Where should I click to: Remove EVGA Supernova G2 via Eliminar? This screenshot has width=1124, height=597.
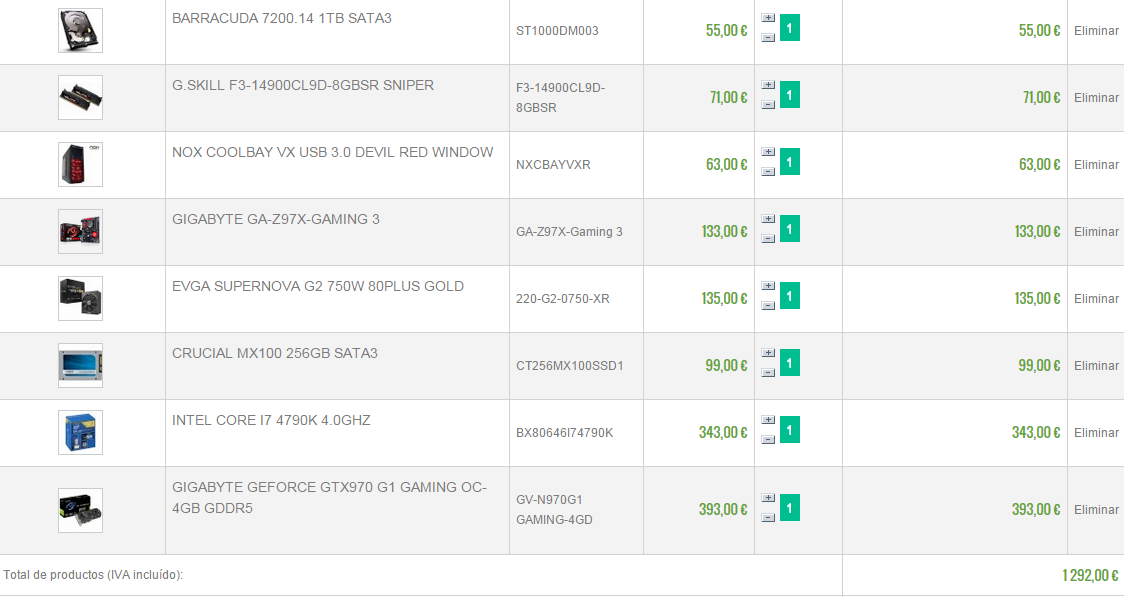click(x=1096, y=299)
